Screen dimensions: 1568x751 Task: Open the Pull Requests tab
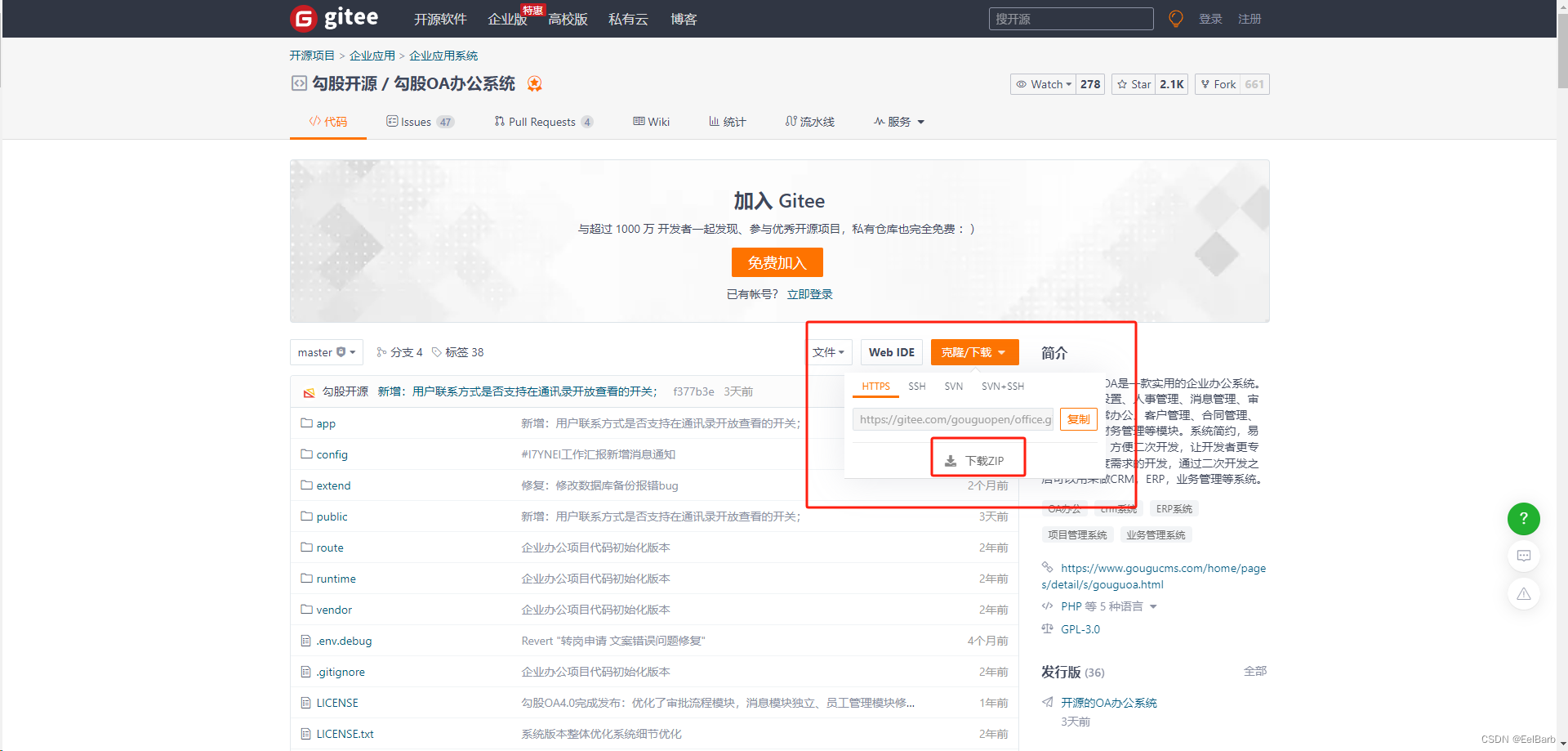[543, 122]
